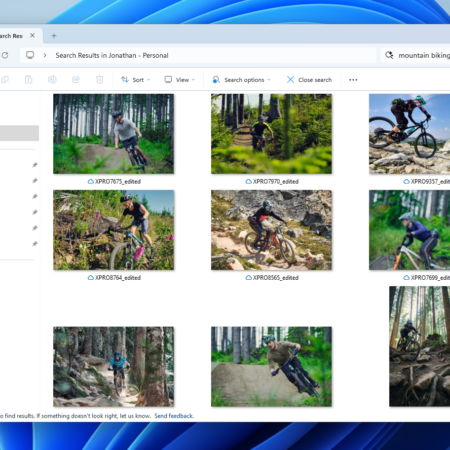Select the unlabeled thumbnail of rider in teal jersey between trees
Image resolution: width=450 pixels, height=450 pixels.
point(114,367)
